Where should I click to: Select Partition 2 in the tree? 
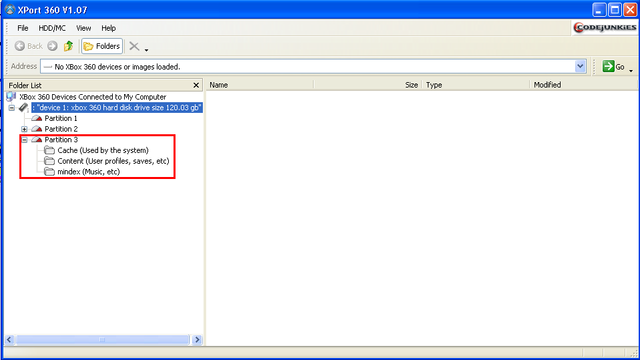pyautogui.click(x=61, y=129)
